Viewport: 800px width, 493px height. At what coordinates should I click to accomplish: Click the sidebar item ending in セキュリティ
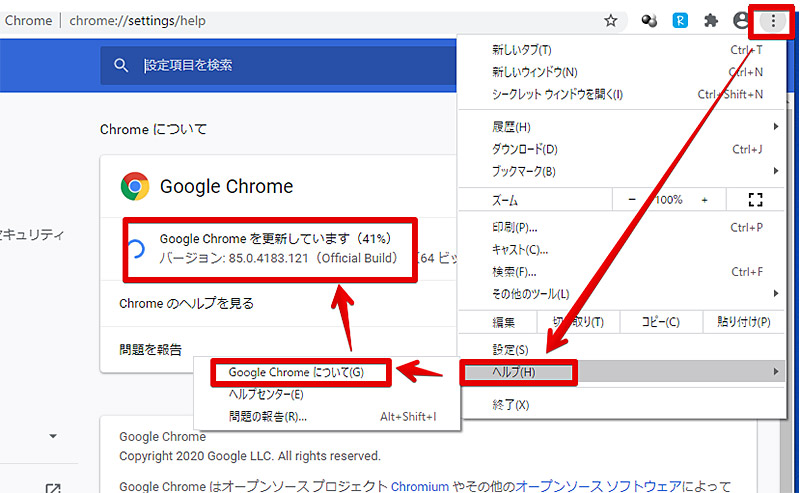point(31,234)
